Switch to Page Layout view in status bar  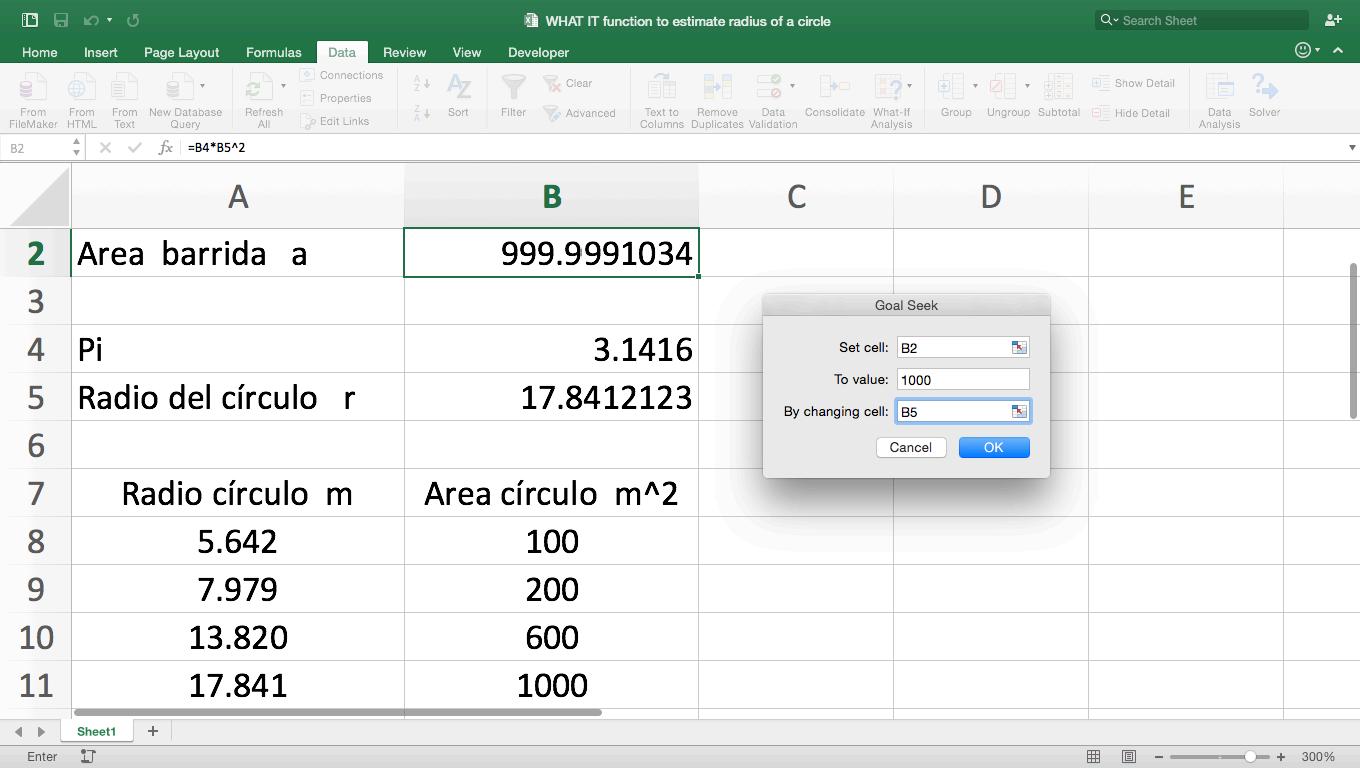coord(1128,757)
